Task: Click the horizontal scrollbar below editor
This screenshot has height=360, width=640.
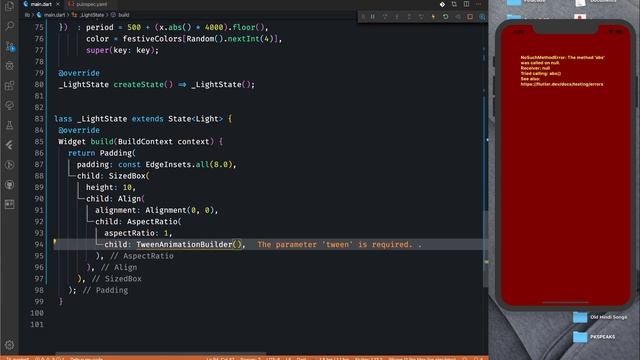Action: tap(161, 353)
